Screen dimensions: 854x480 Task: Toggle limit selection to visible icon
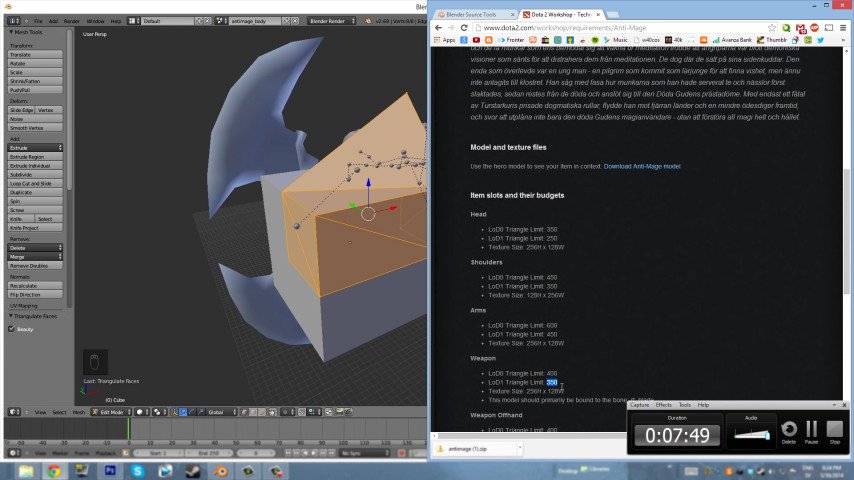click(273, 412)
